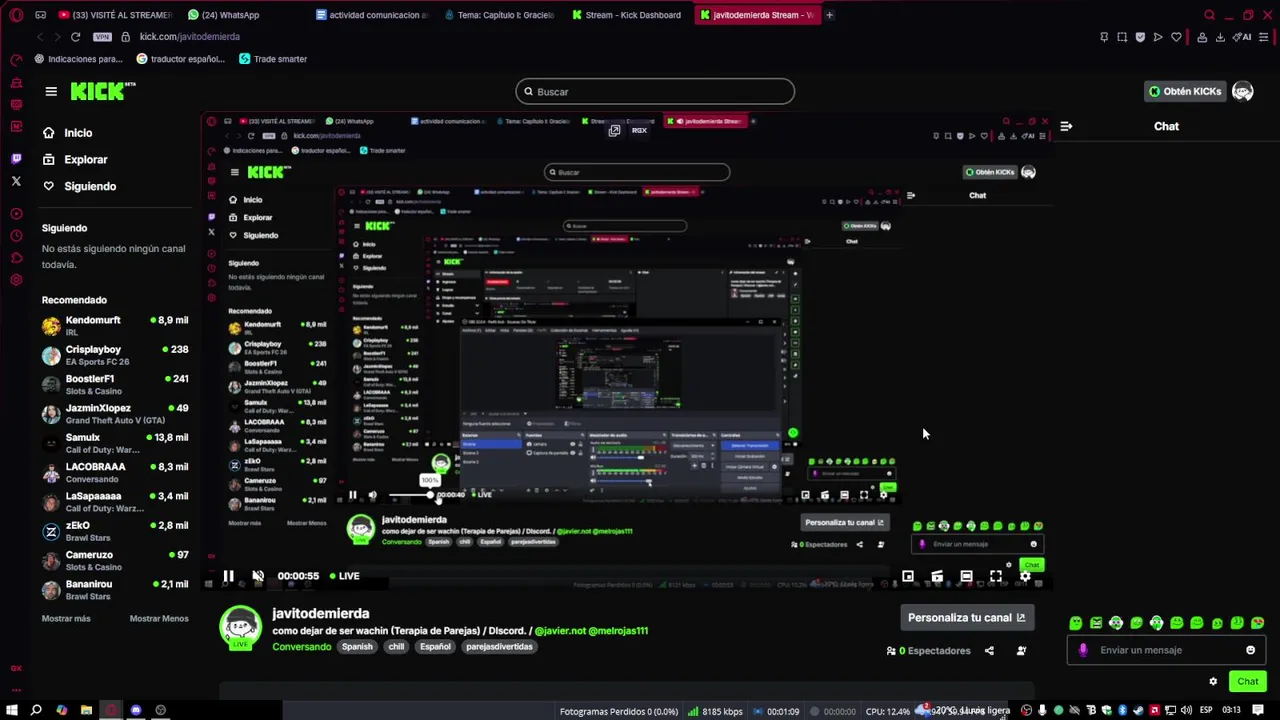Open player settings gear
This screenshot has height=720, width=1280.
click(1025, 576)
